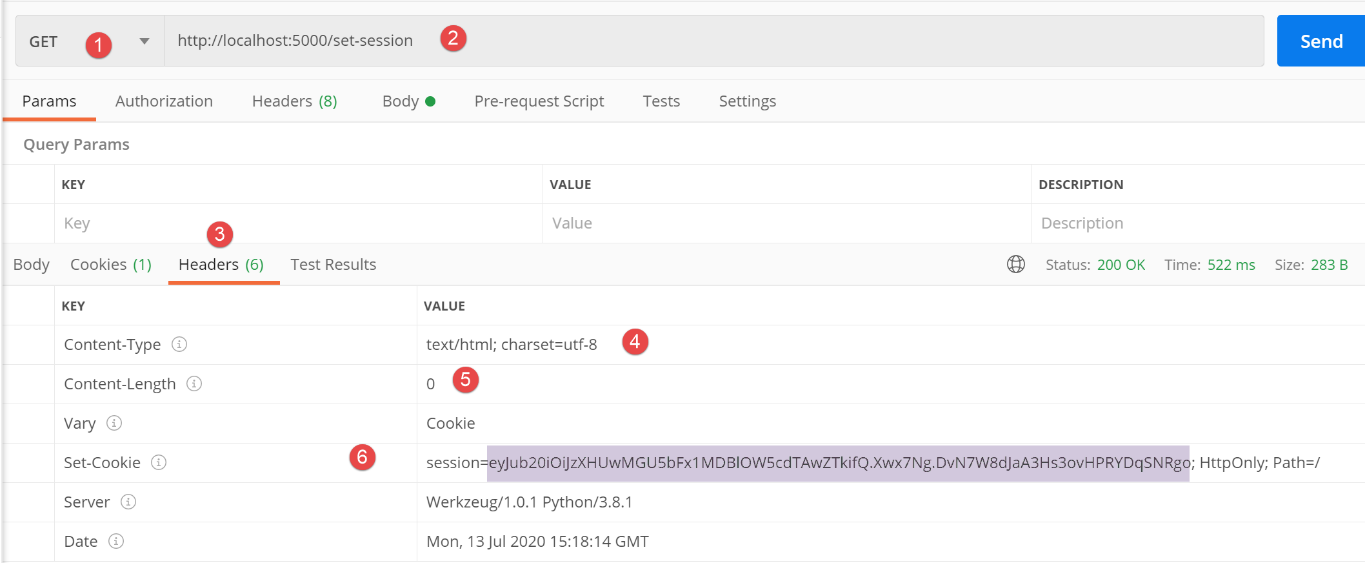1365x563 pixels.
Task: Switch to the Authorization tab
Action: tap(164, 101)
